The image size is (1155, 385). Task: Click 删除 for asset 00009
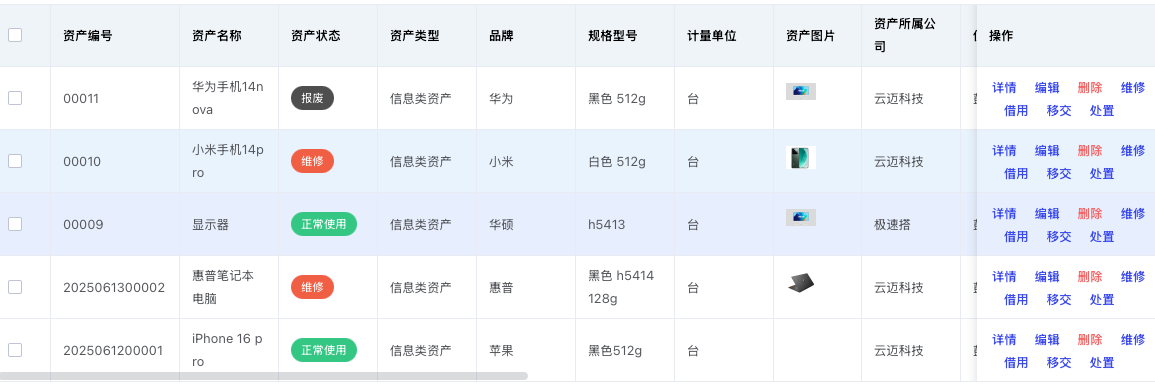tap(1089, 213)
